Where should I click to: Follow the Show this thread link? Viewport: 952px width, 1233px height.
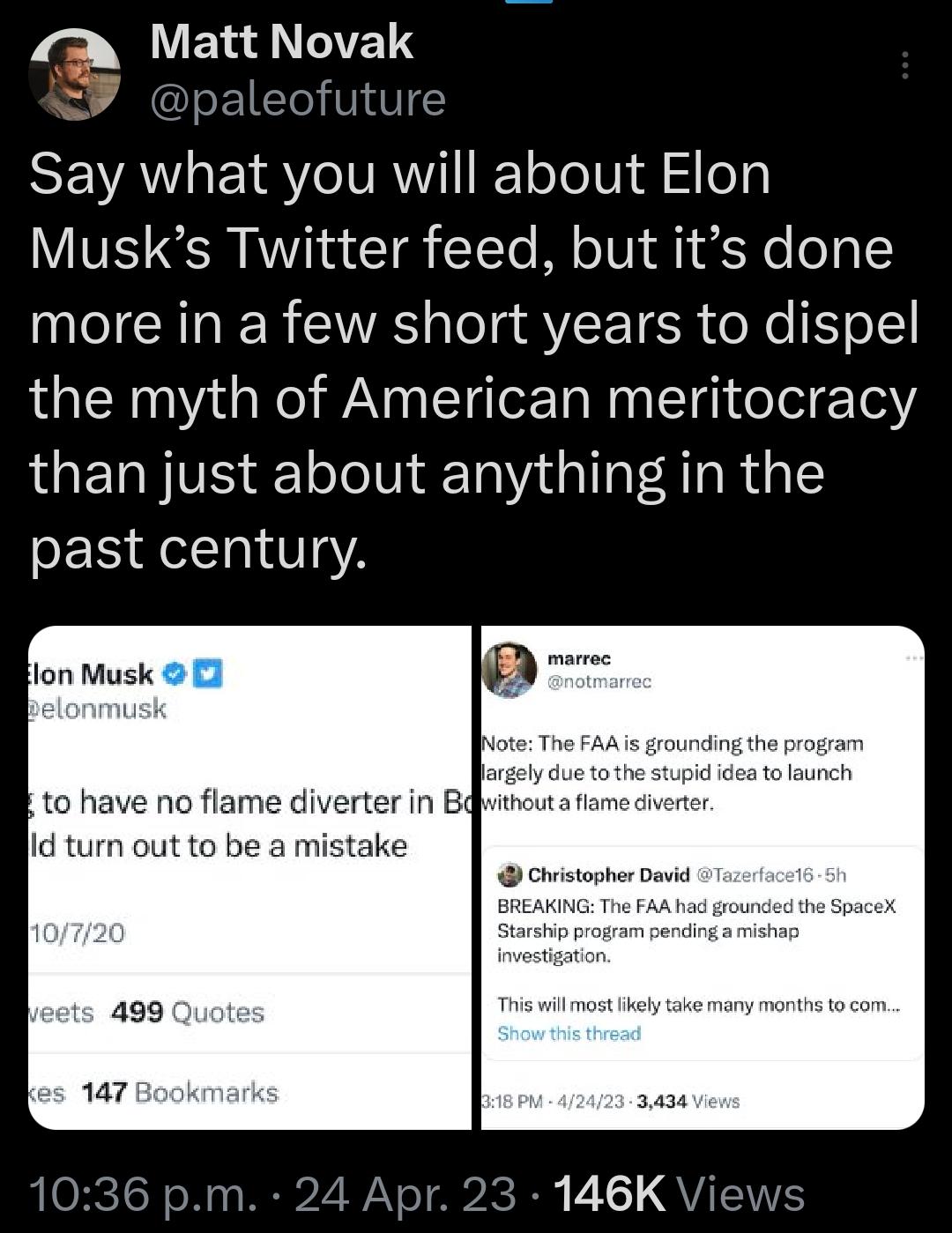(569, 1034)
